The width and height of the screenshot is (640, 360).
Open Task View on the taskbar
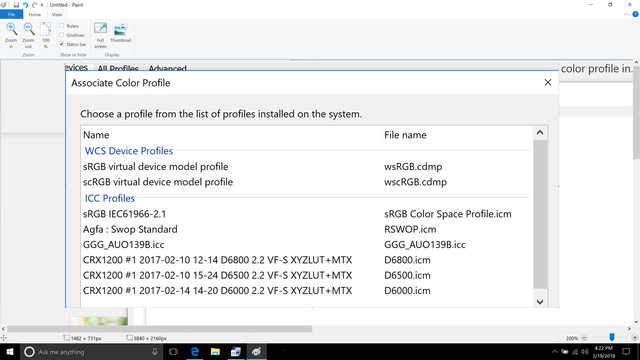[x=173, y=352]
